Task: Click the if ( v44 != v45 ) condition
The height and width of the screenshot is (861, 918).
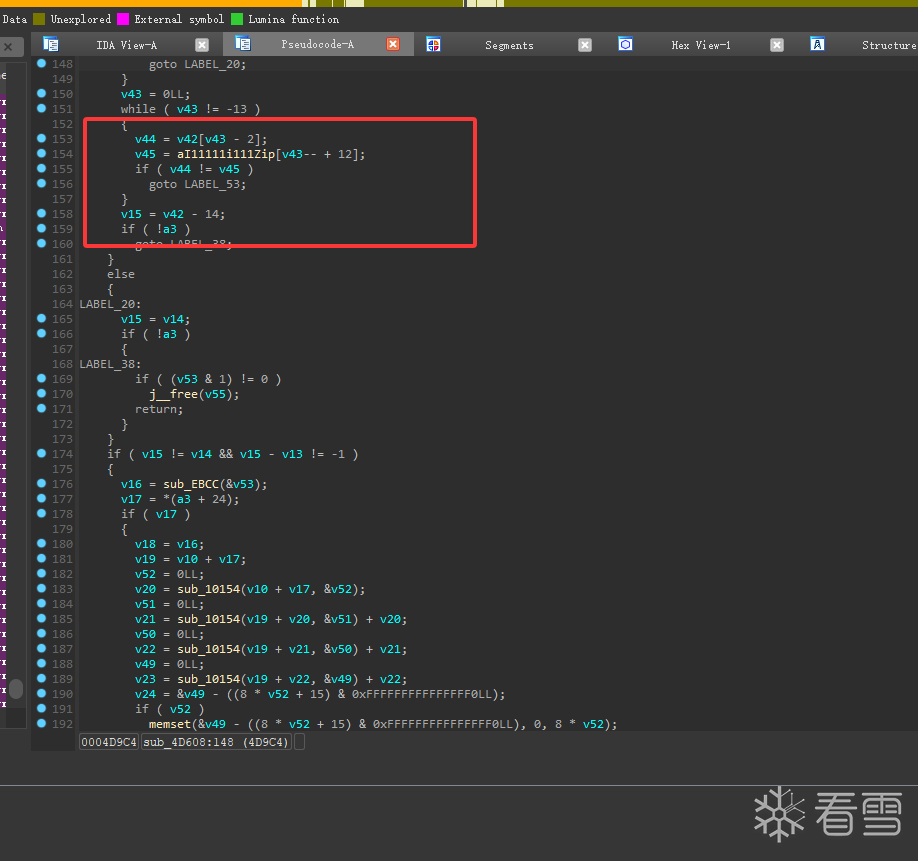Action: [x=194, y=169]
